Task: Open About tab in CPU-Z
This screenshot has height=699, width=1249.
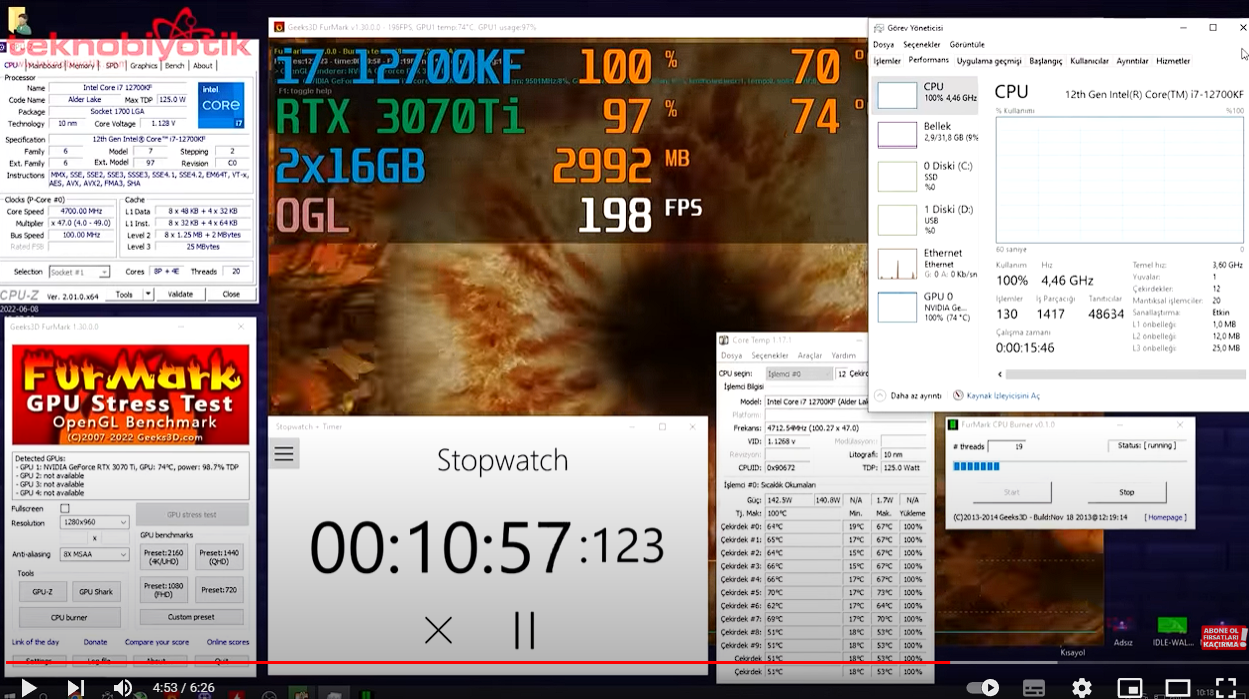Action: (203, 65)
